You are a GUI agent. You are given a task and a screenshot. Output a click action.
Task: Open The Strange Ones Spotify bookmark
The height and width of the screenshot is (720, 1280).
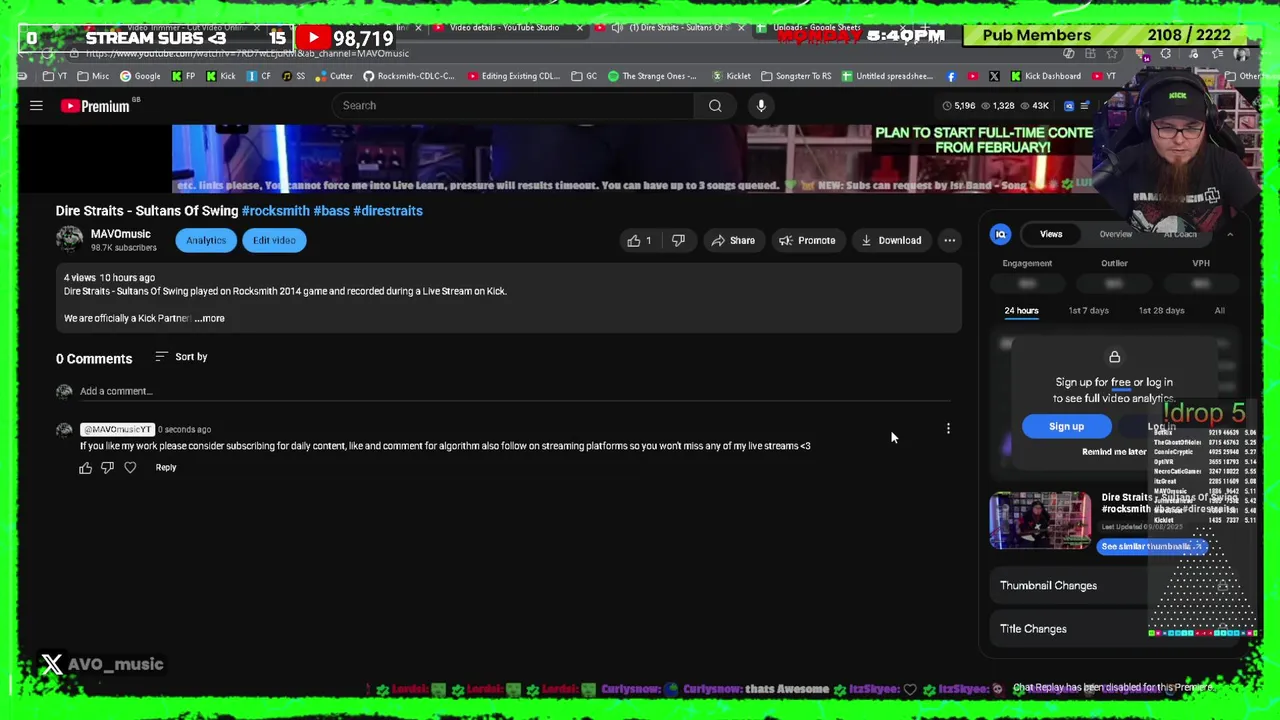click(652, 76)
